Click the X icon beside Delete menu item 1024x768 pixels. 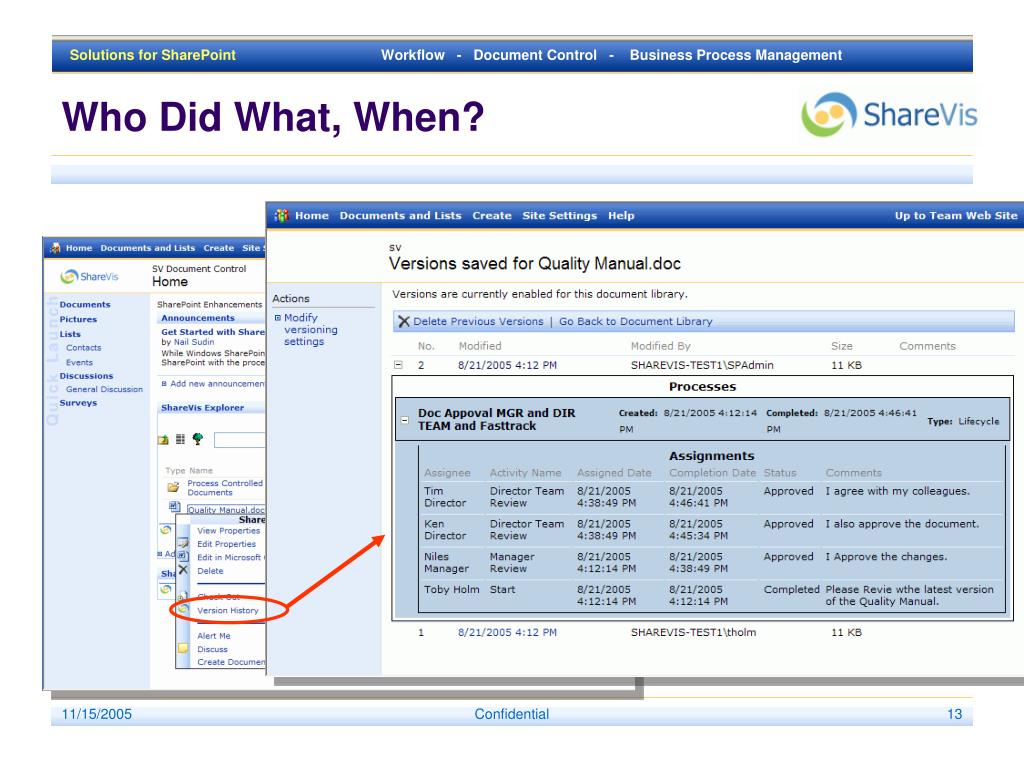(x=184, y=570)
